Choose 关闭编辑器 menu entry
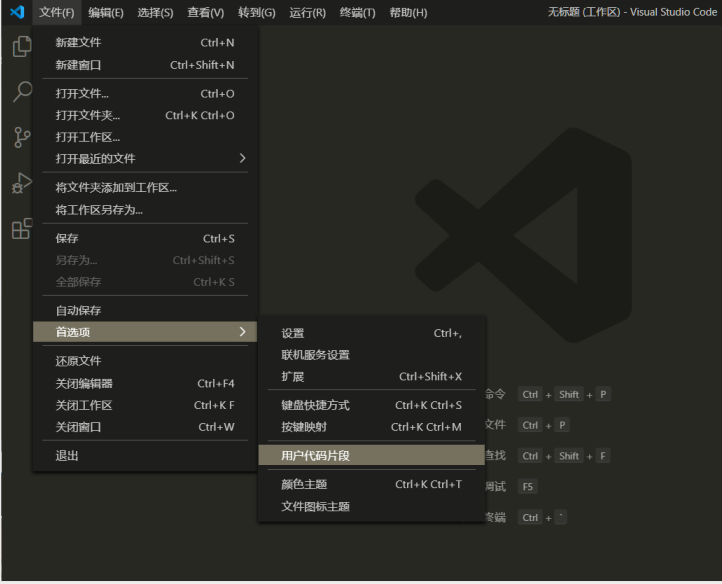The height and width of the screenshot is (584, 722). [145, 383]
